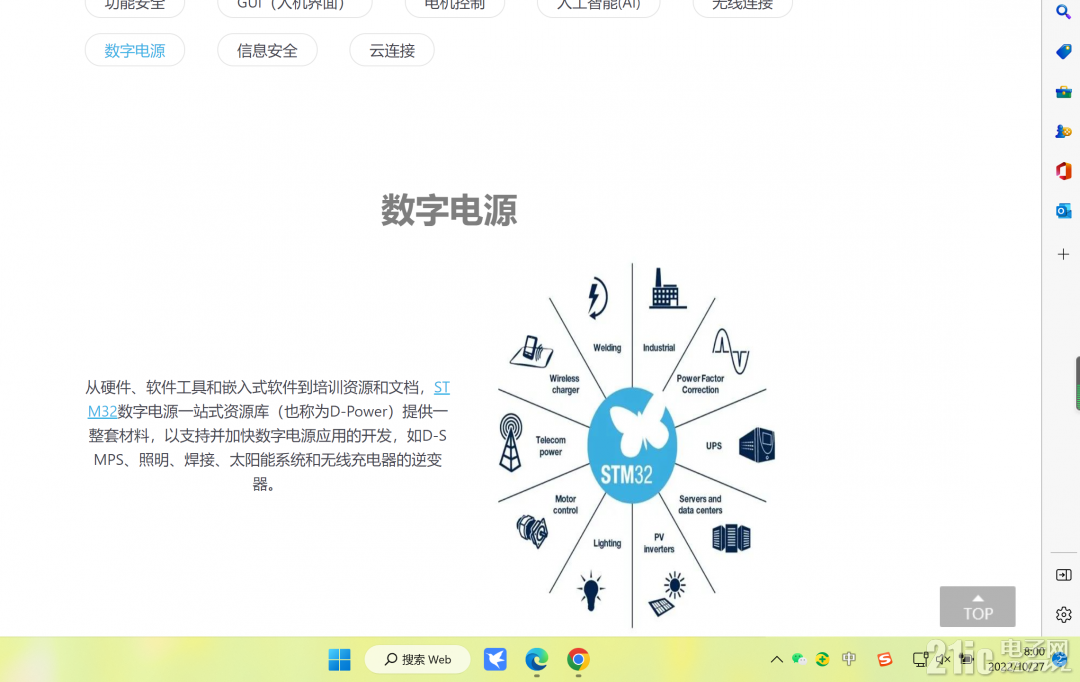Open the network status tray icon
This screenshot has height=682, width=1080.
[920, 659]
